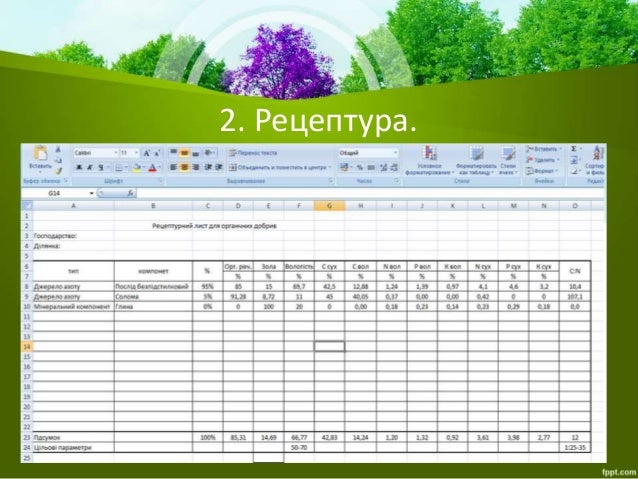
Task: Click the Decrease Decimal icon
Action: coord(394,167)
